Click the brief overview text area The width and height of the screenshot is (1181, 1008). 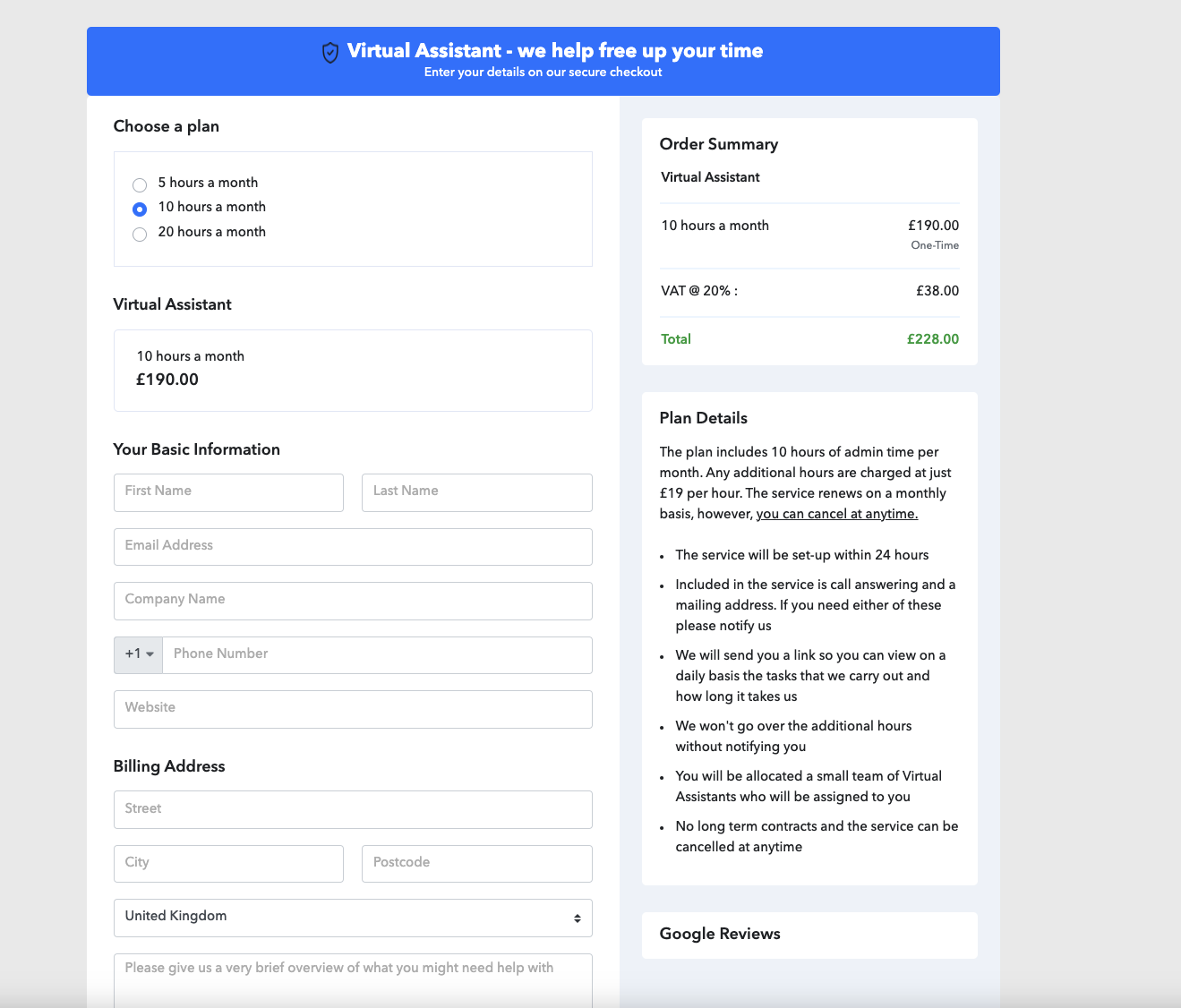click(x=353, y=980)
